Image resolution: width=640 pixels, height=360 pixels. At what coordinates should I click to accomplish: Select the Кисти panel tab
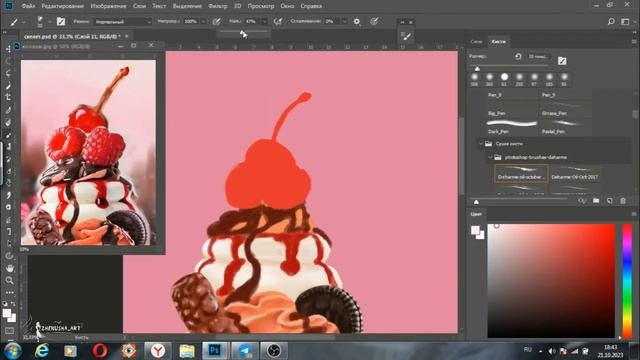[498, 42]
